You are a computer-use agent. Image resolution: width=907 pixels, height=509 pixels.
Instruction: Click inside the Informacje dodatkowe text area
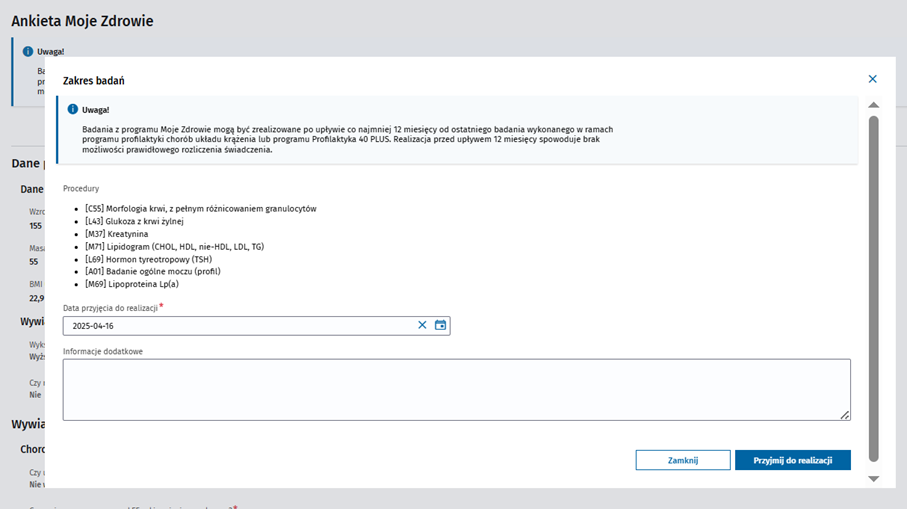pos(456,389)
